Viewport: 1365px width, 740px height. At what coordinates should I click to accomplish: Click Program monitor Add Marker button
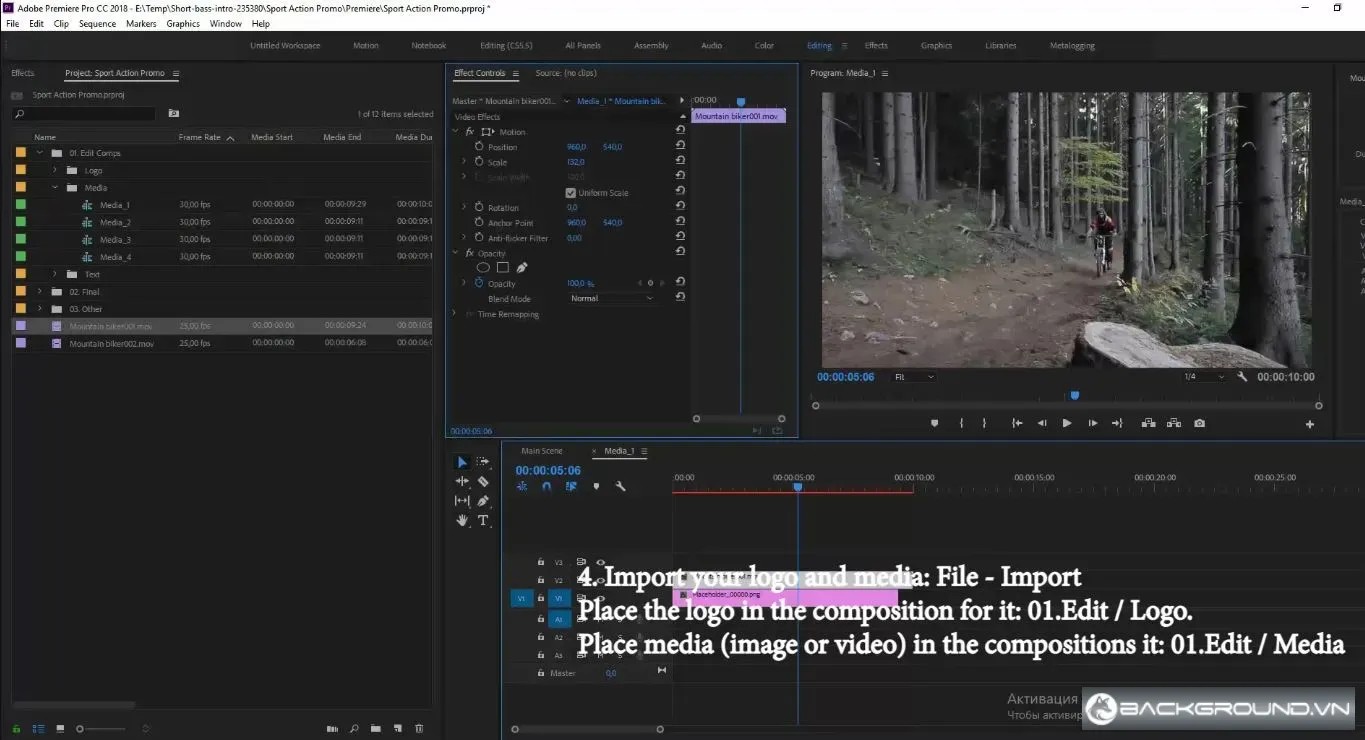935,423
